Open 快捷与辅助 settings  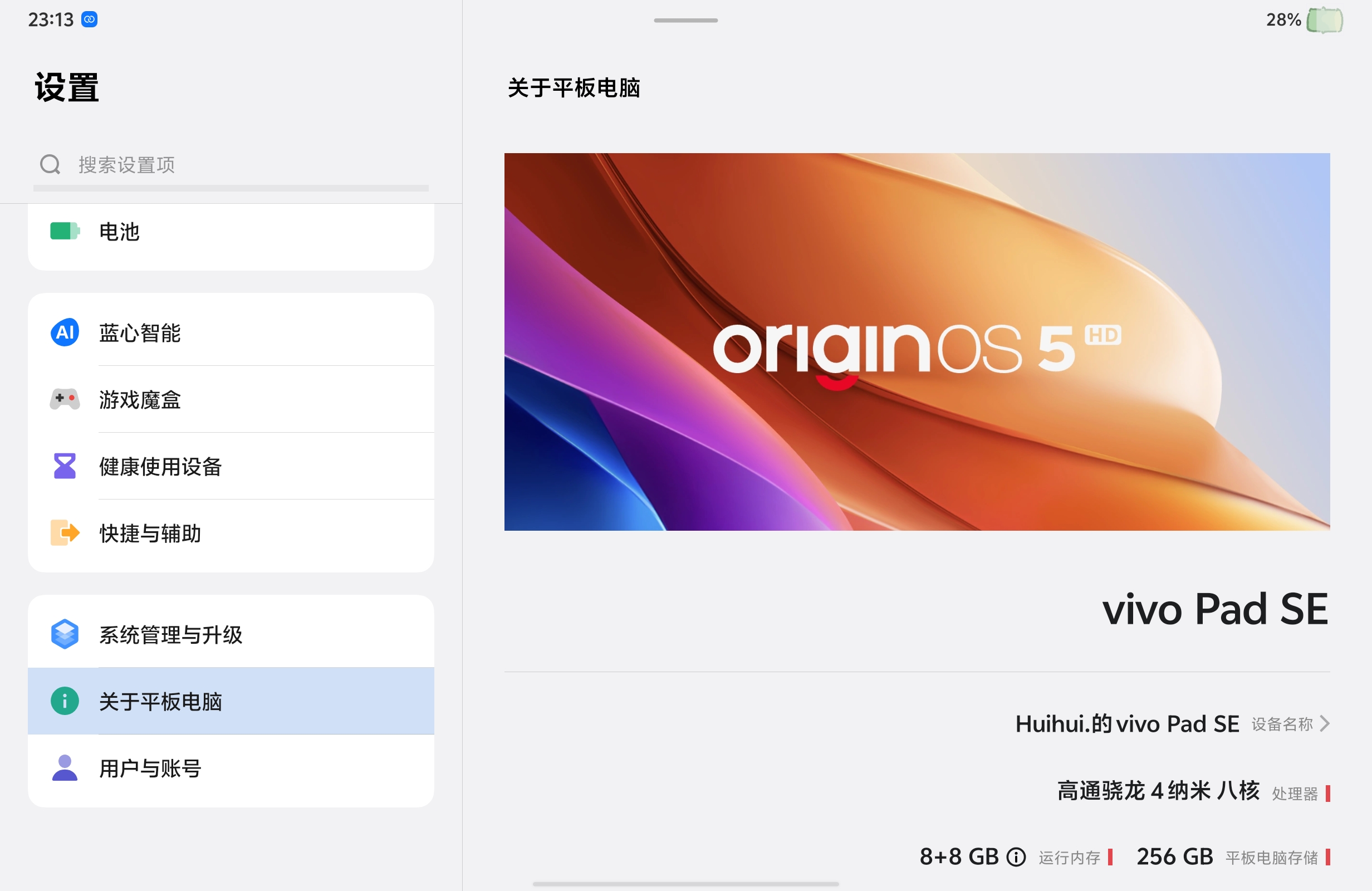tap(231, 533)
